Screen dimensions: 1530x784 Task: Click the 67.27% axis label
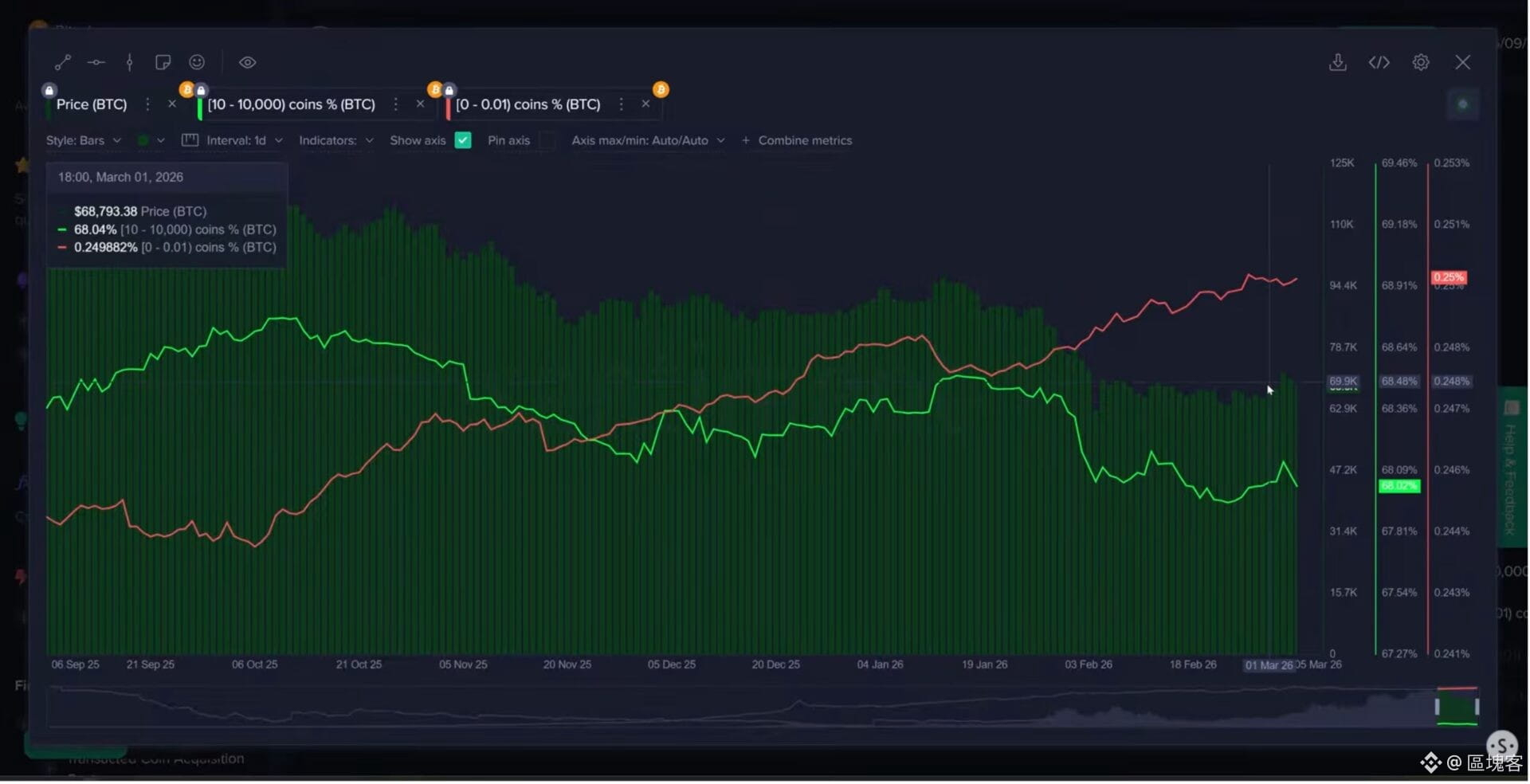[1399, 654]
